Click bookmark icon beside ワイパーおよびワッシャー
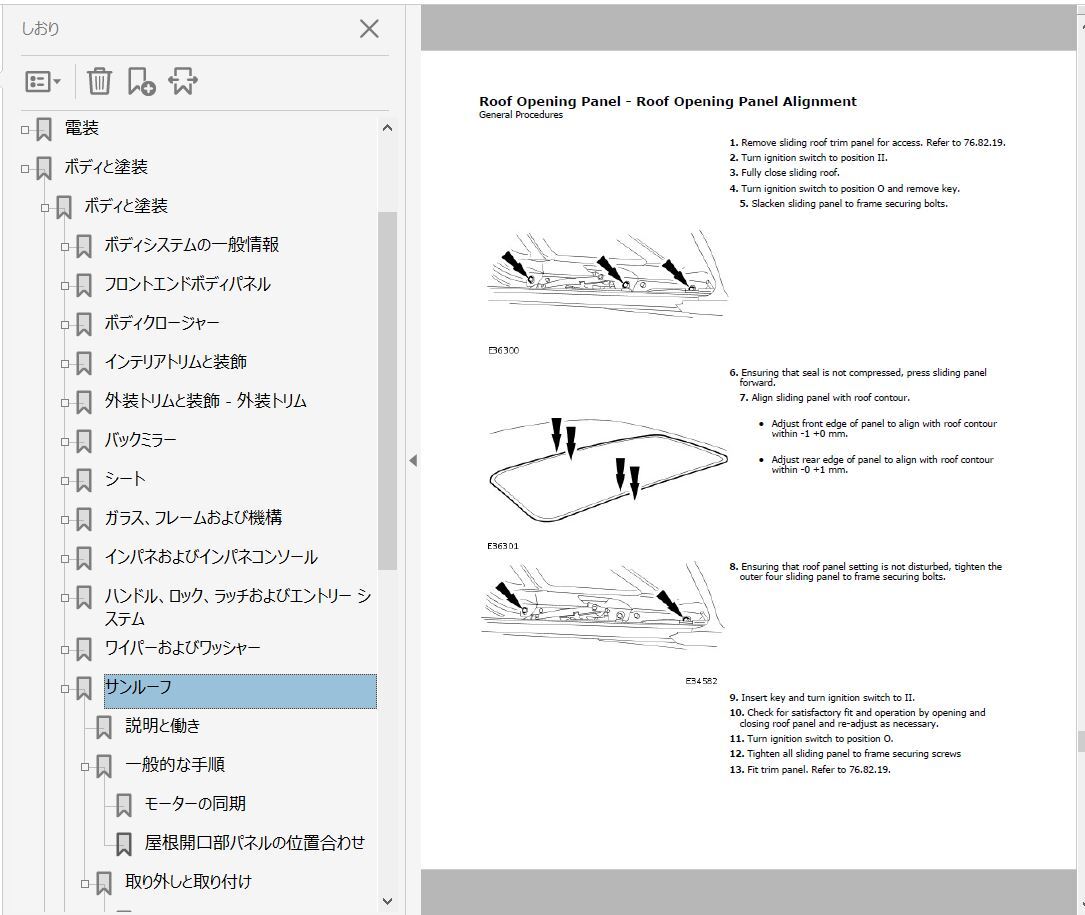Viewport: 1085px width, 915px height. (84, 649)
